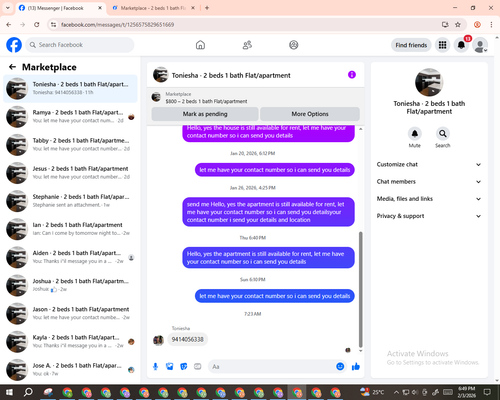This screenshot has height=400, width=500.
Task: Open the account profile avatar menu
Action: click(480, 45)
